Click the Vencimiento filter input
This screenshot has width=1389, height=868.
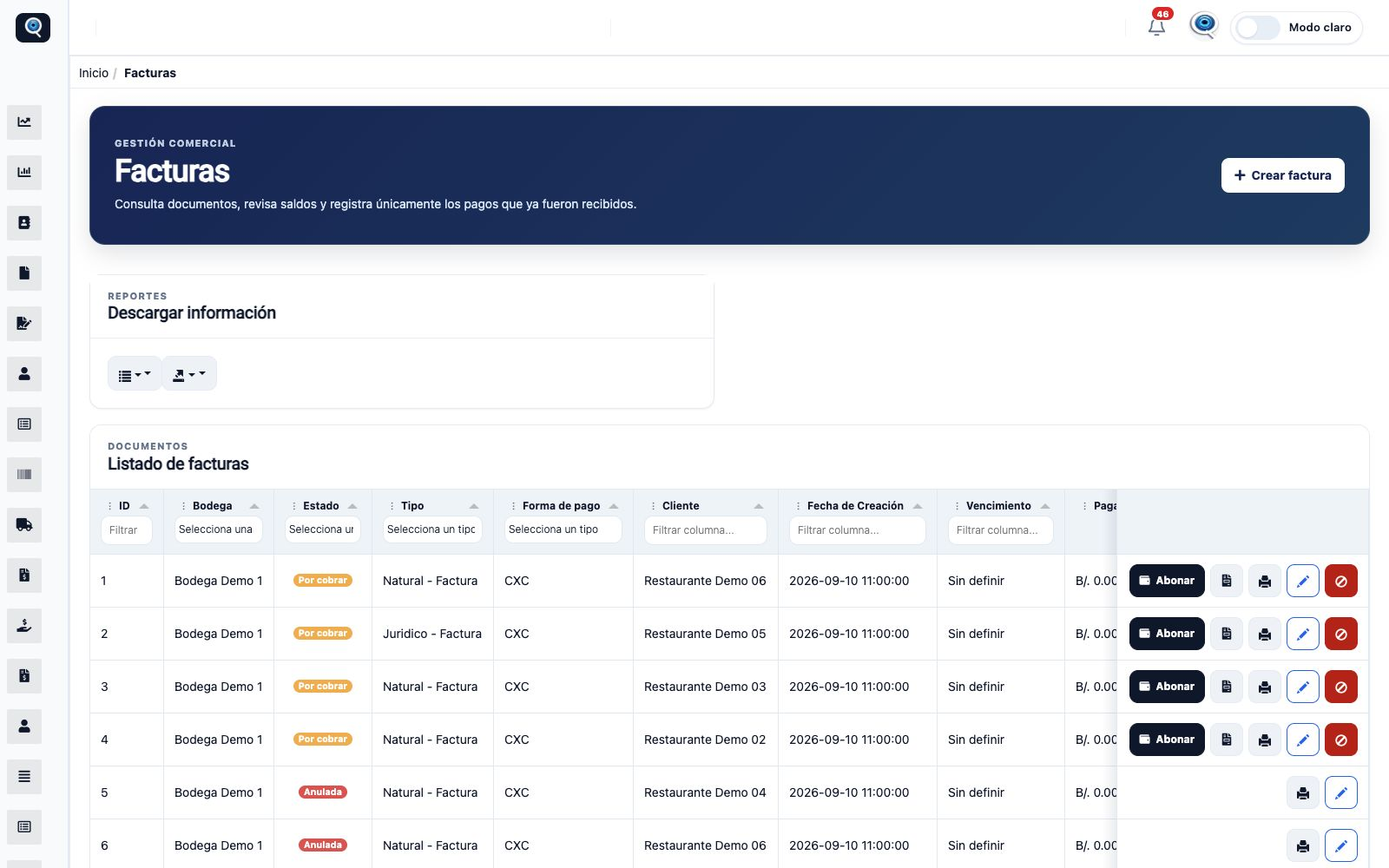(1001, 529)
